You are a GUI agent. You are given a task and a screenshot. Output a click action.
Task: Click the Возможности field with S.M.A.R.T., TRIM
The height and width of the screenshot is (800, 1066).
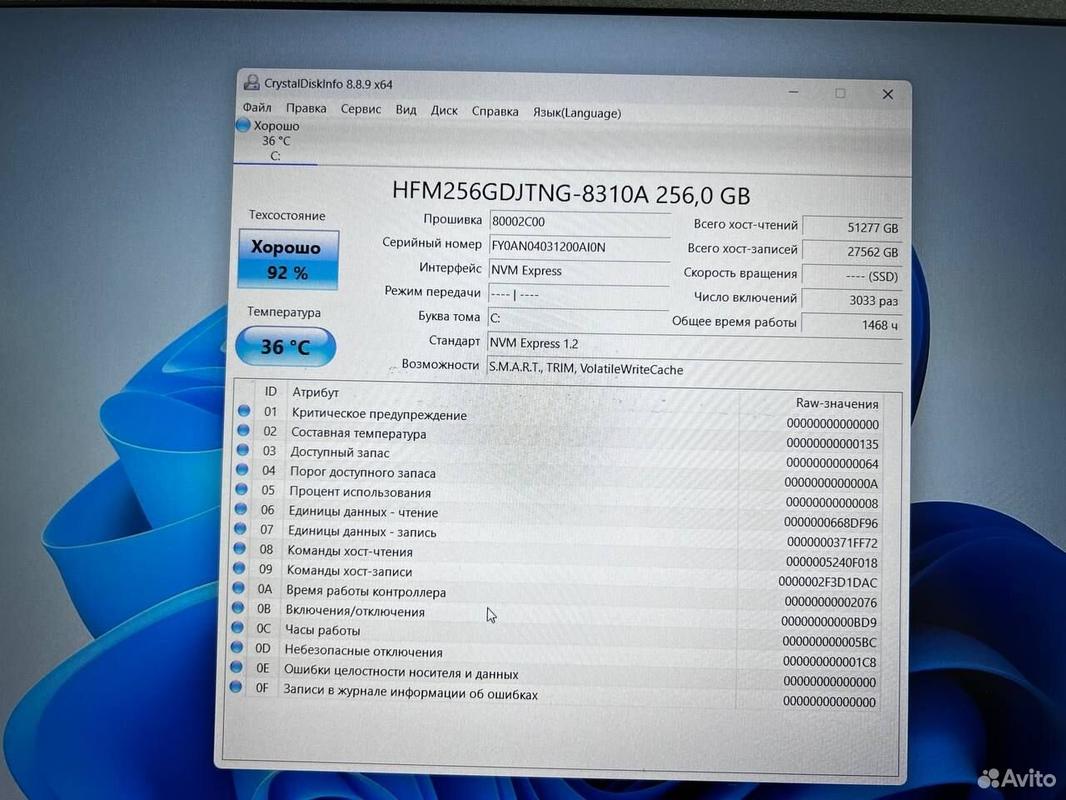click(x=694, y=369)
